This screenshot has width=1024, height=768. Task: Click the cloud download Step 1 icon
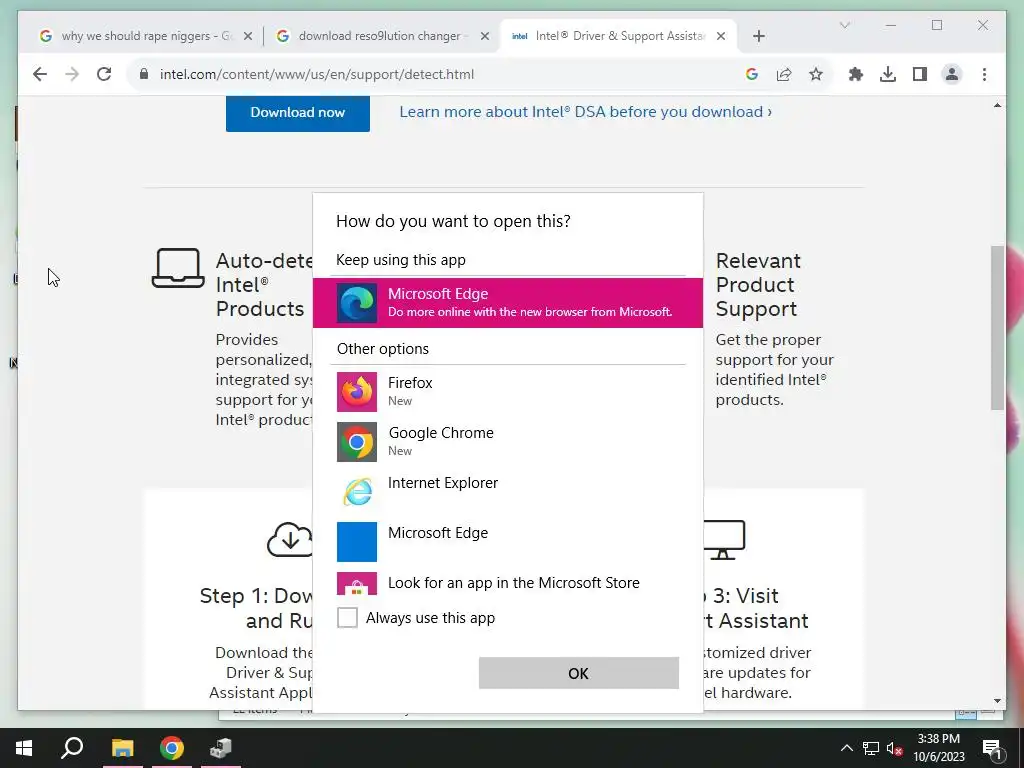point(290,539)
